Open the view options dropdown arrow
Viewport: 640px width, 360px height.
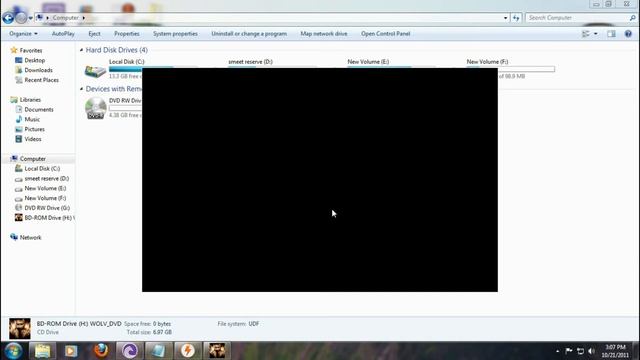pos(596,34)
